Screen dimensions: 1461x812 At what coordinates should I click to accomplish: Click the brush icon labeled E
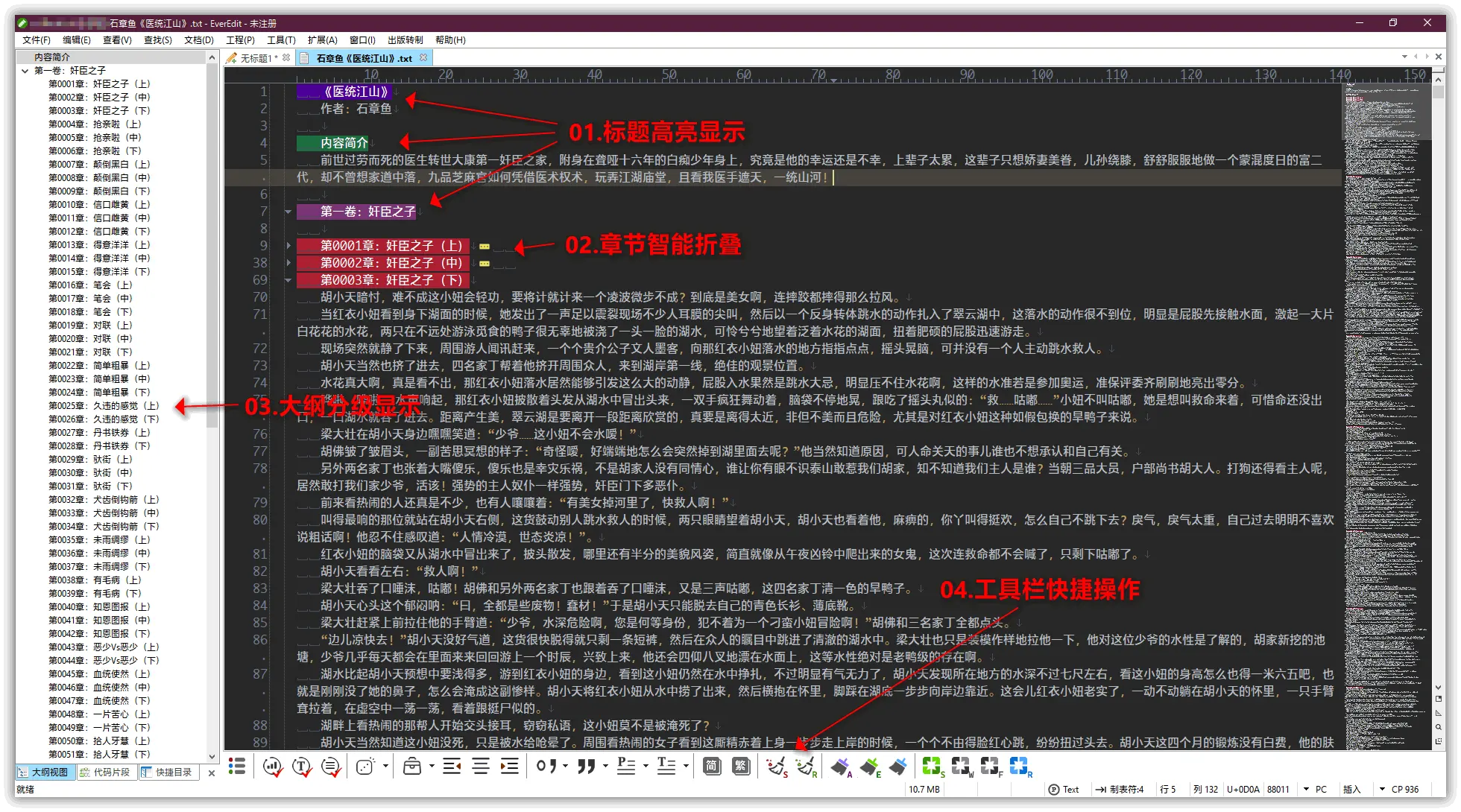(870, 767)
